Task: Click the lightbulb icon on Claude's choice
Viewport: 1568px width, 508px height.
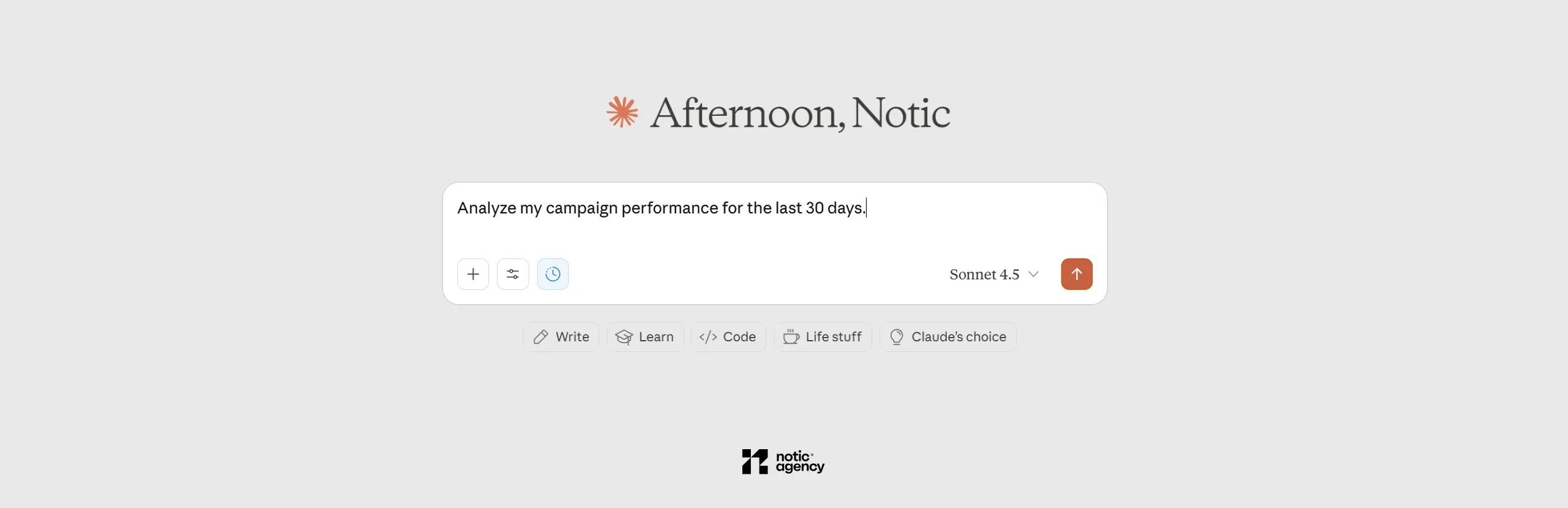Action: (x=897, y=337)
